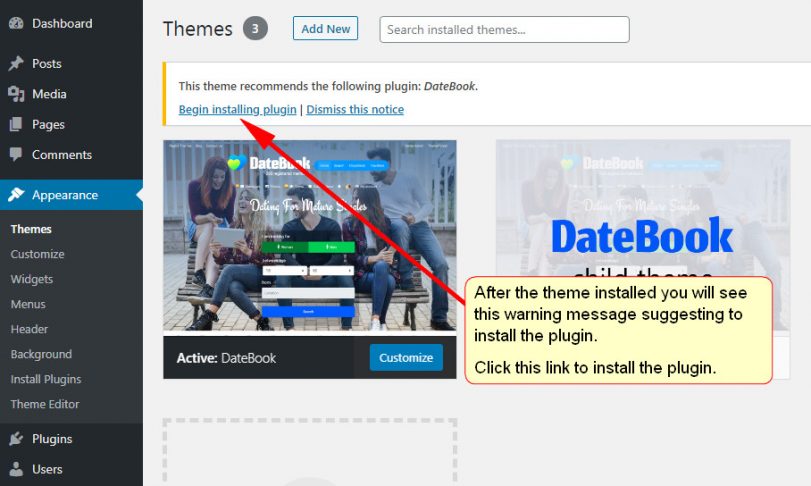The width and height of the screenshot is (811, 486).
Task: Click the Plugins plug icon
Action: click(16, 438)
